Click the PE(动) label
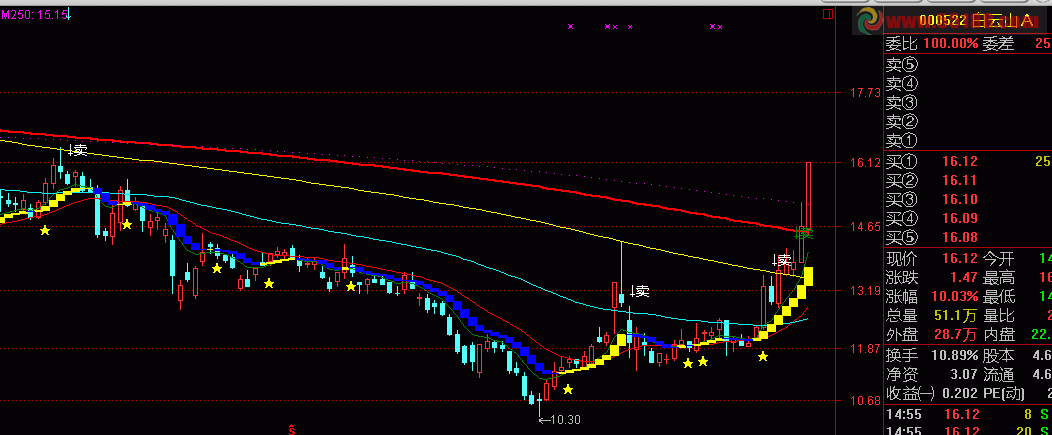The image size is (1052, 435). pos(1004,393)
